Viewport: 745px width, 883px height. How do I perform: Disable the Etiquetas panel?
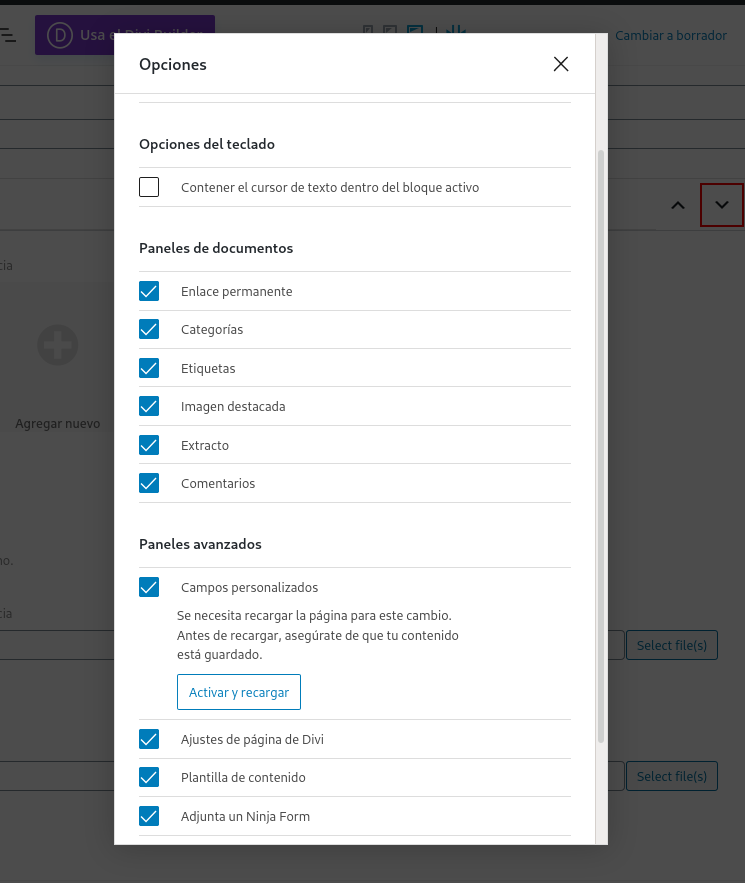coord(149,368)
